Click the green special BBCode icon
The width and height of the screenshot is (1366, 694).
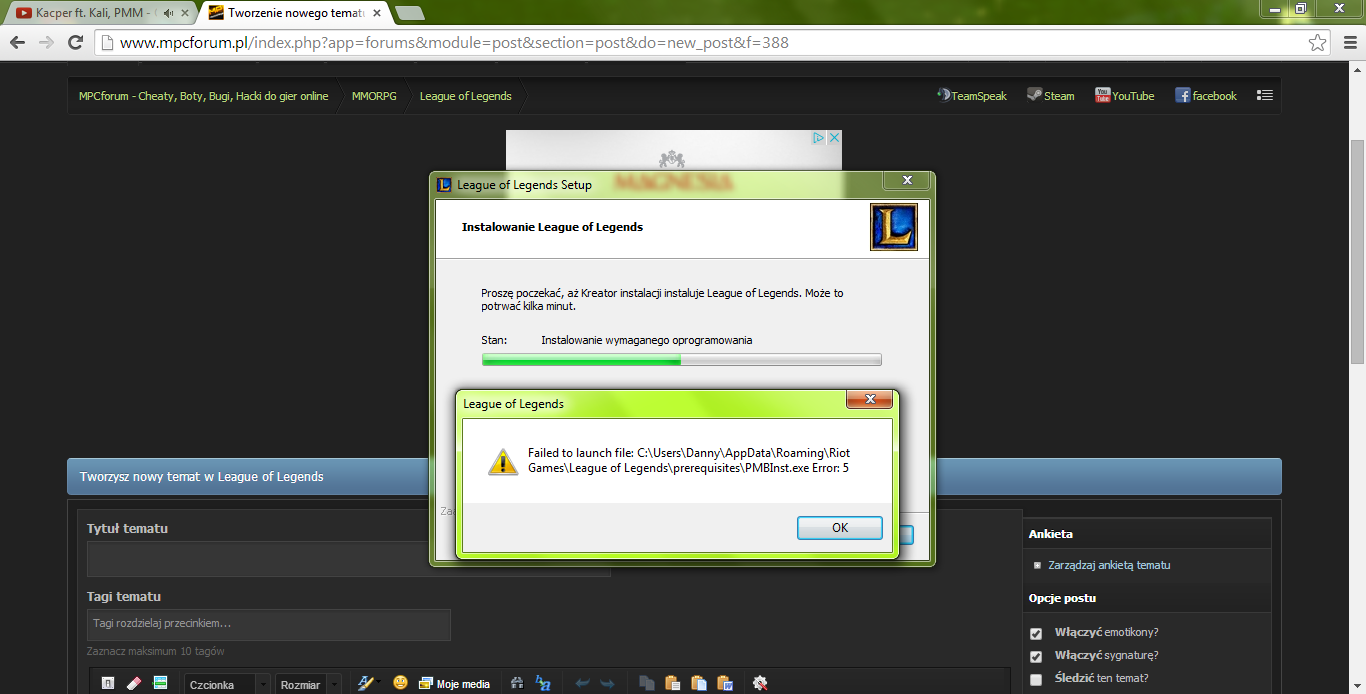click(160, 683)
